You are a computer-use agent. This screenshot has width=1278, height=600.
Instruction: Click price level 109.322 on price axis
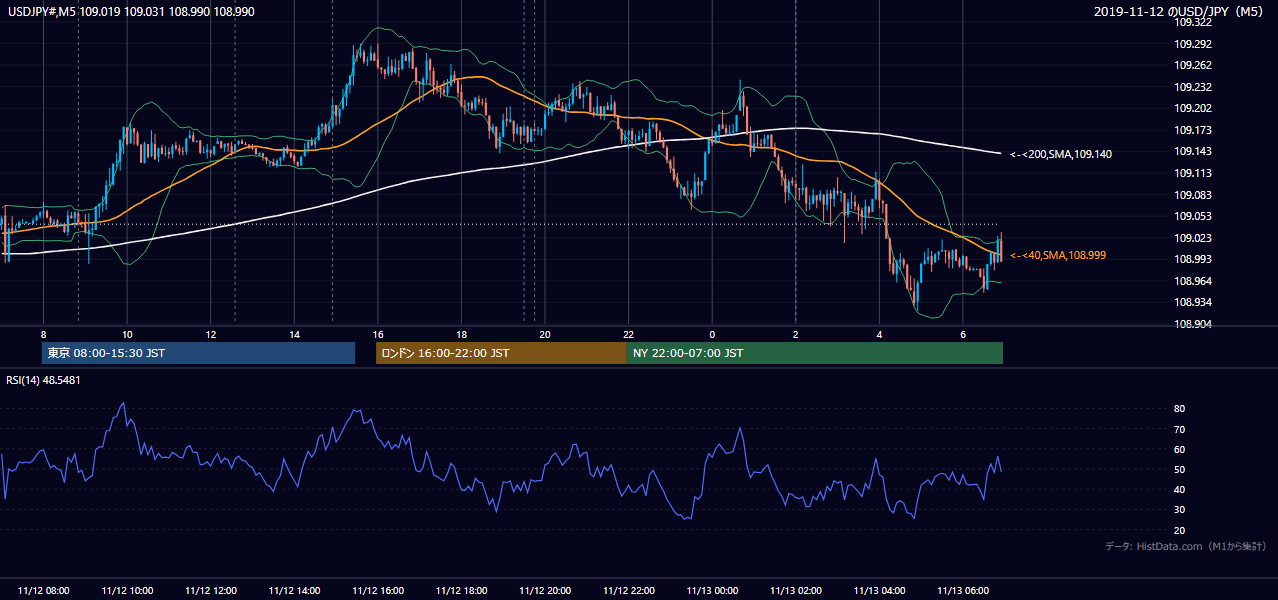pyautogui.click(x=1193, y=22)
